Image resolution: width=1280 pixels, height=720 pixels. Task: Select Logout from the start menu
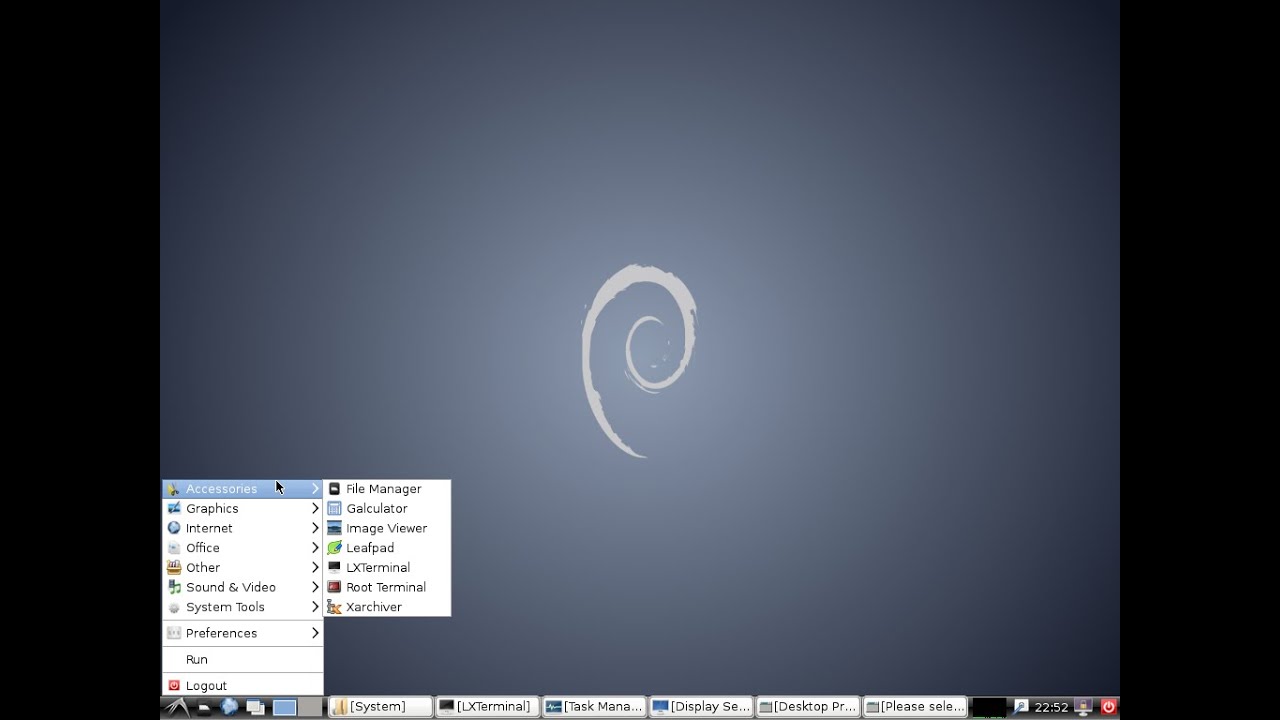point(243,685)
